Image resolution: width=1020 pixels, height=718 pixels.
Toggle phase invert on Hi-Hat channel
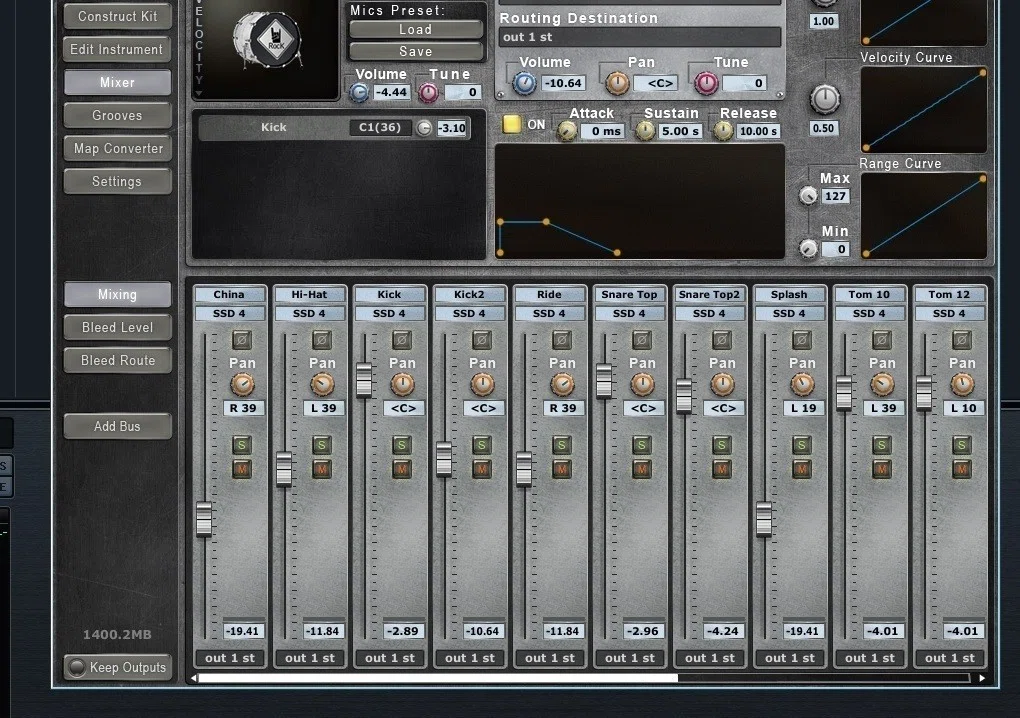coord(321,339)
